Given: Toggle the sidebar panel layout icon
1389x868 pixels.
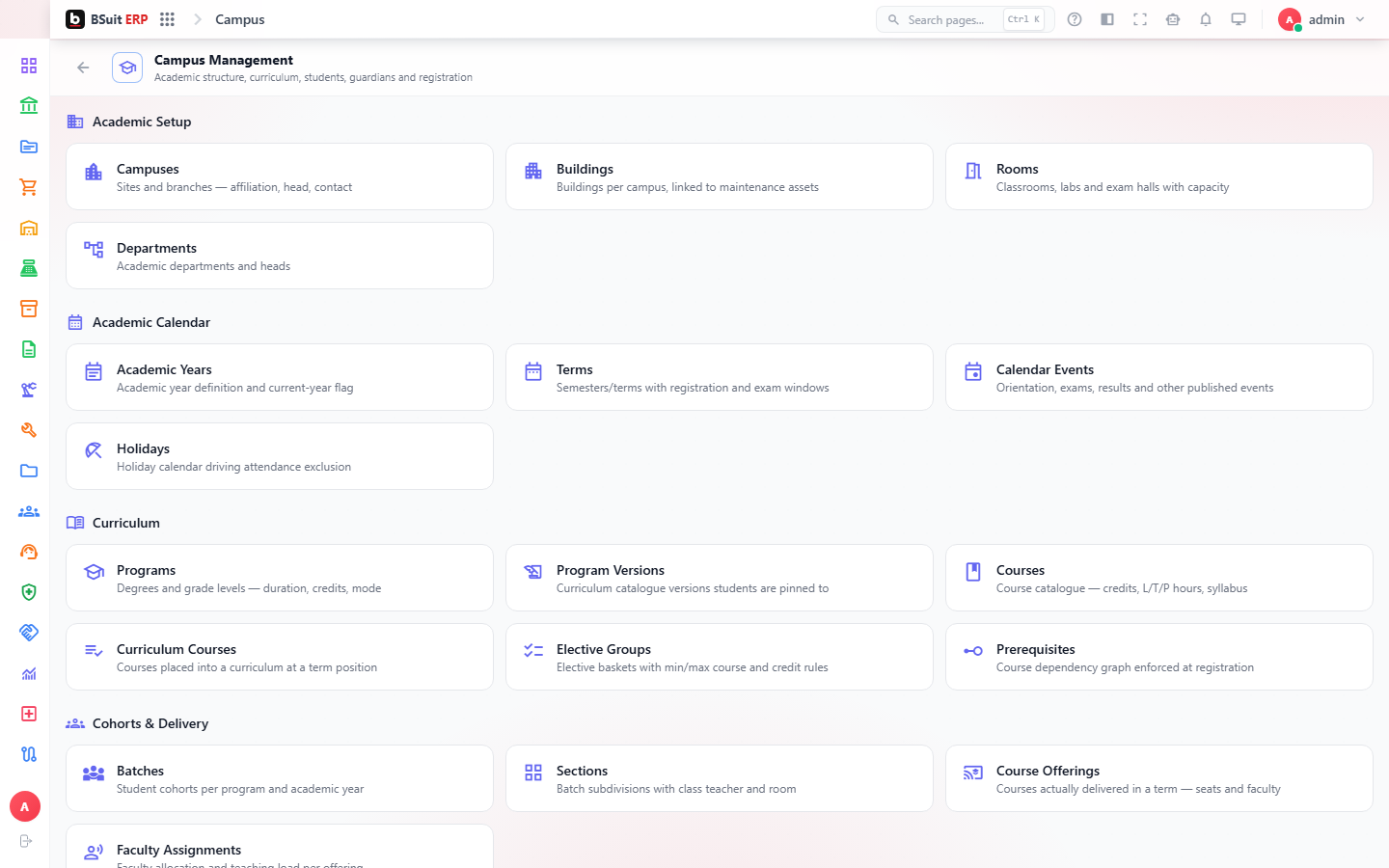Looking at the screenshot, I should click(x=1107, y=19).
